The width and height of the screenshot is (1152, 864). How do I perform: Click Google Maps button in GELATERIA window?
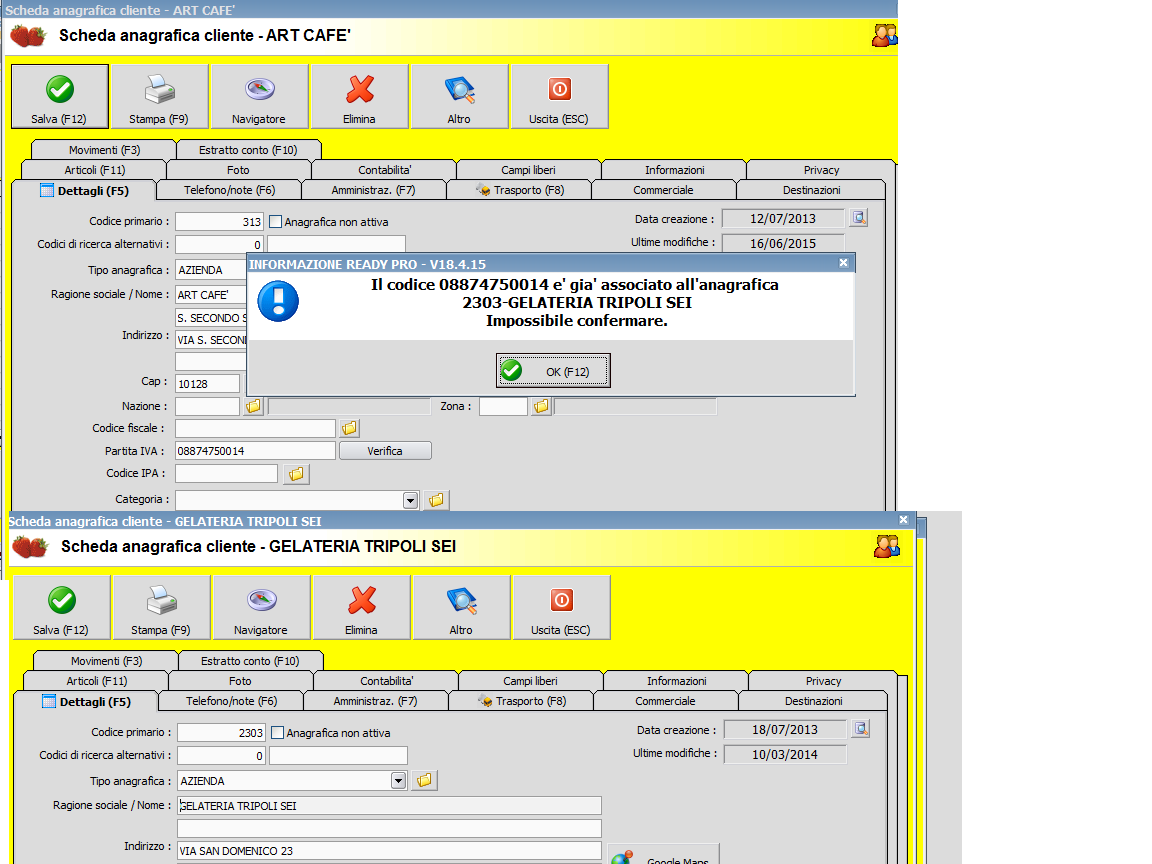click(663, 854)
